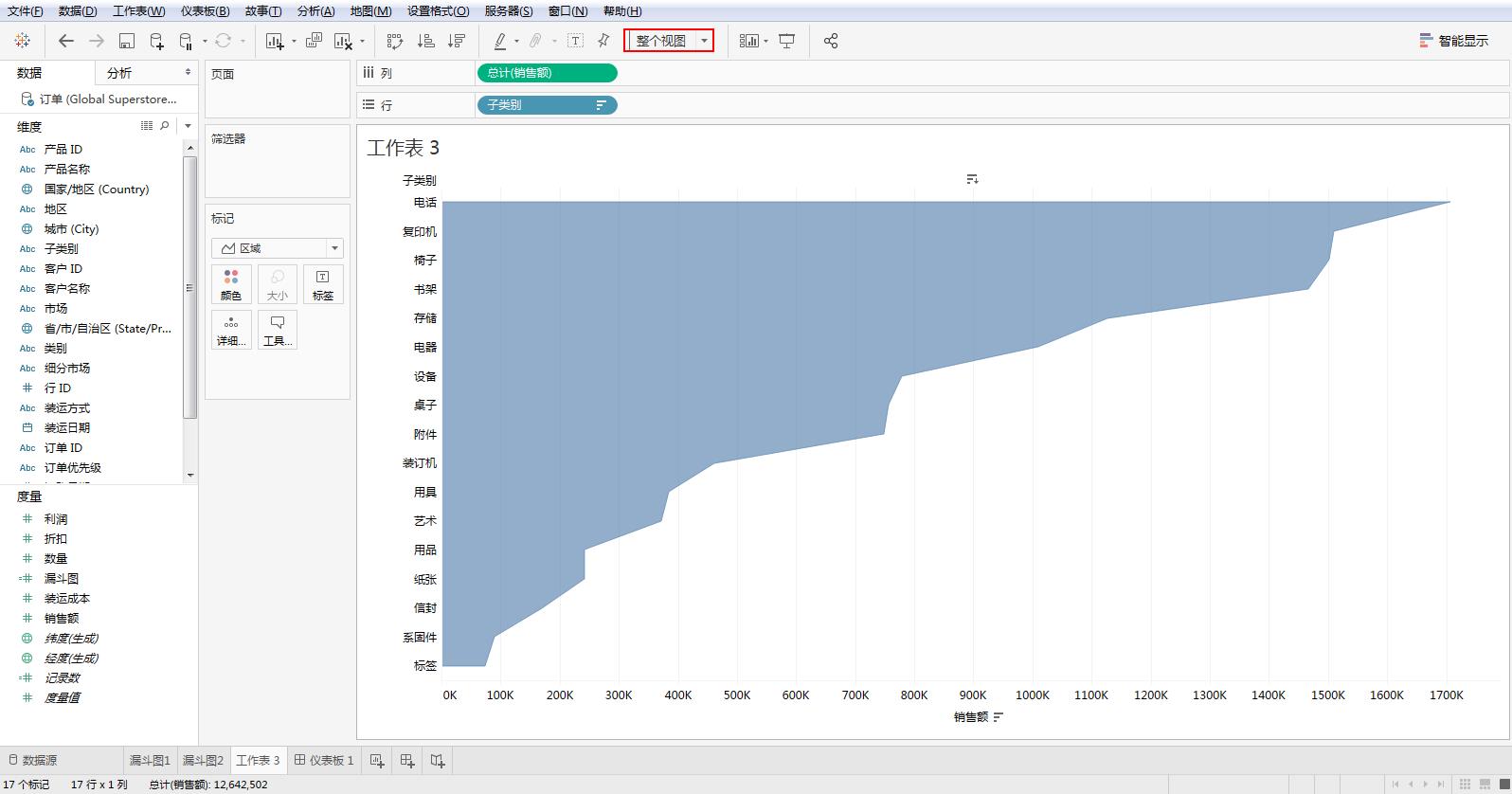The height and width of the screenshot is (794, 1512).
Task: Open dropdown arrow next to pause updates icon
Action: [205, 41]
